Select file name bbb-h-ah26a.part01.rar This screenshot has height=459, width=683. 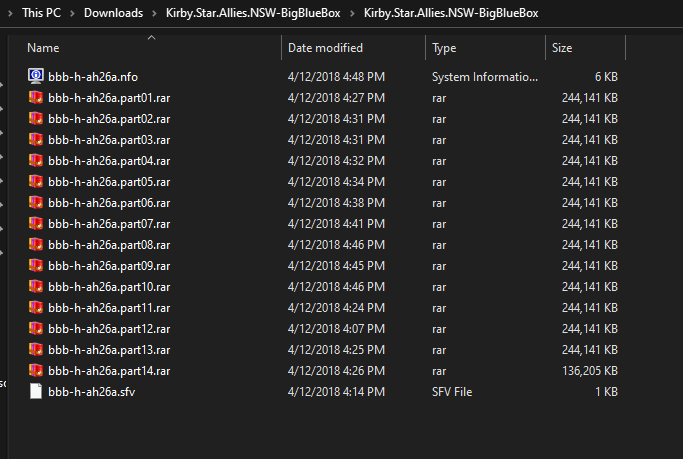point(109,98)
